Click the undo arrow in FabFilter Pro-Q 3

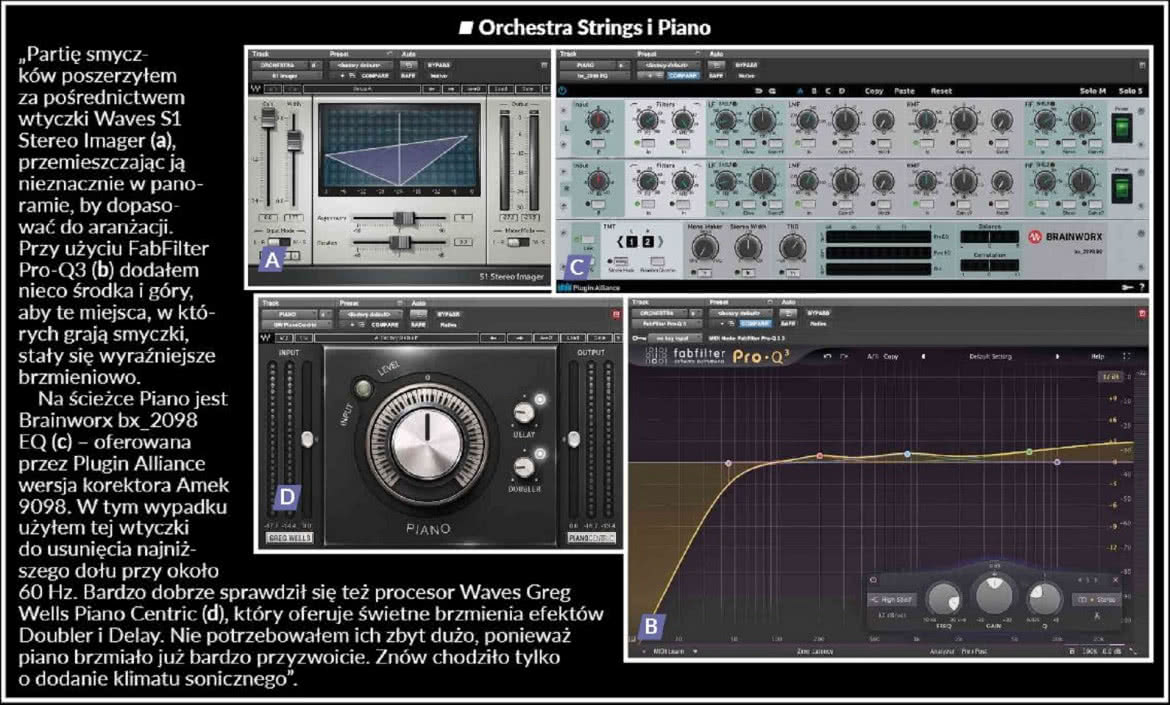(x=828, y=357)
